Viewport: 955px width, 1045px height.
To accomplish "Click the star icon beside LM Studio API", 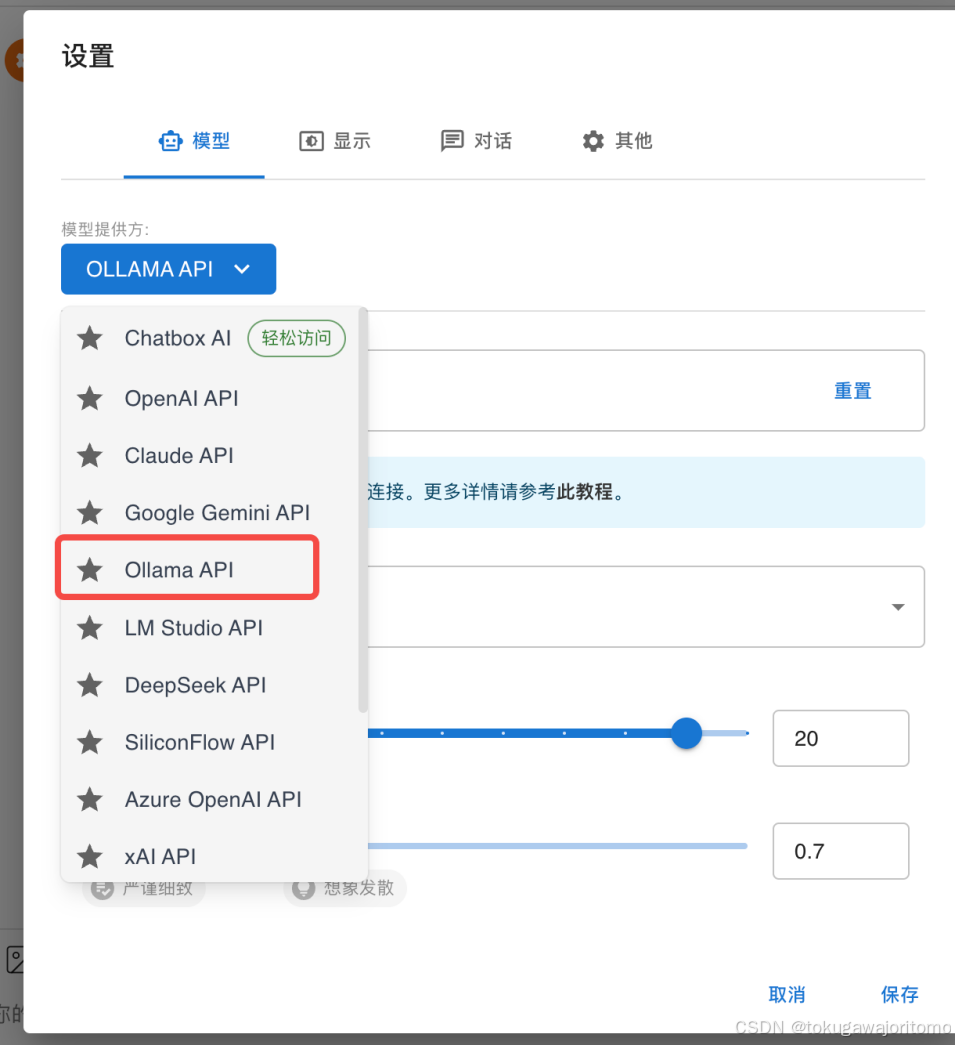I will 89,628.
